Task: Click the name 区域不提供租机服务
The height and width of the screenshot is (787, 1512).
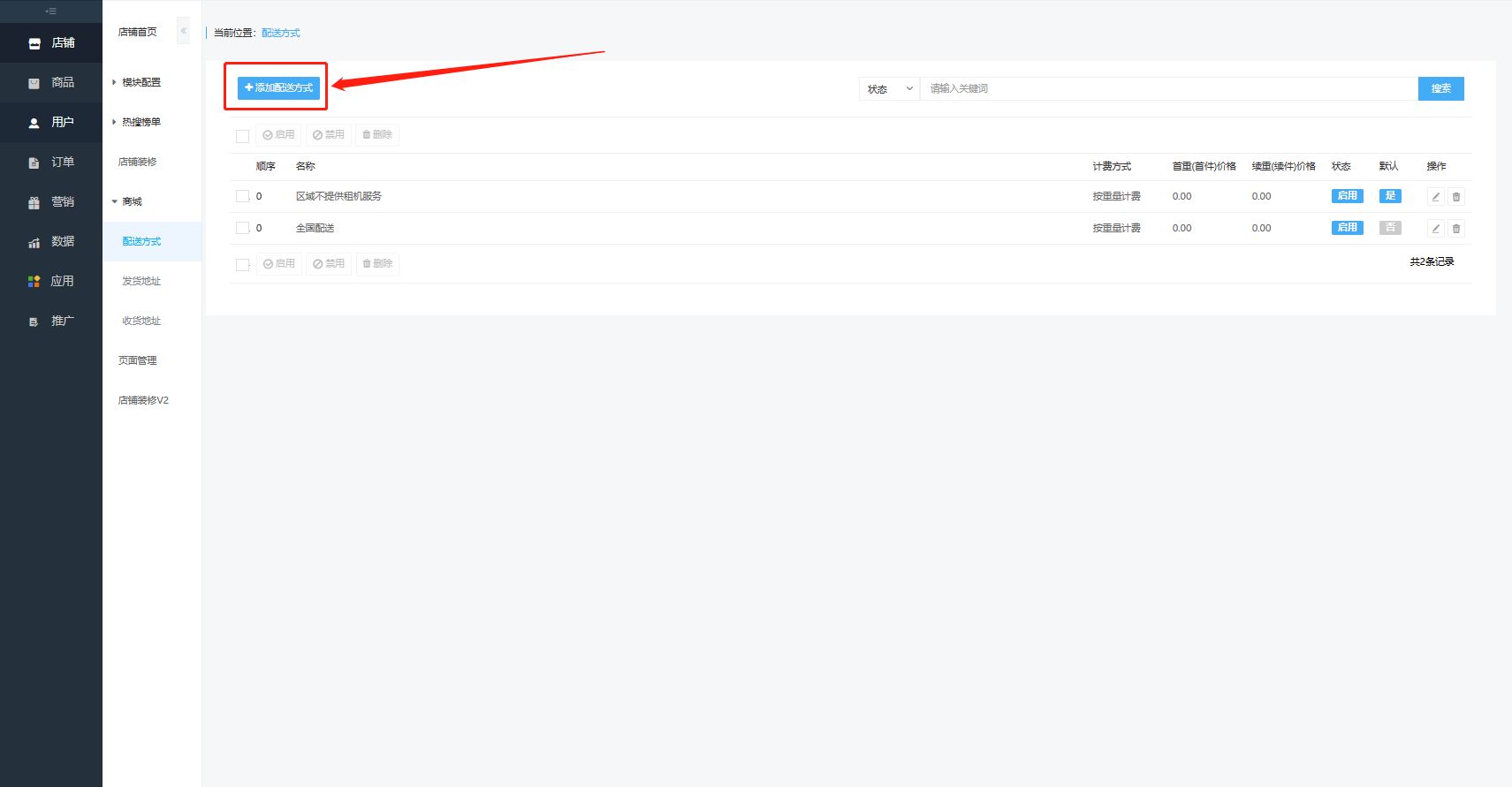Action: coord(338,196)
